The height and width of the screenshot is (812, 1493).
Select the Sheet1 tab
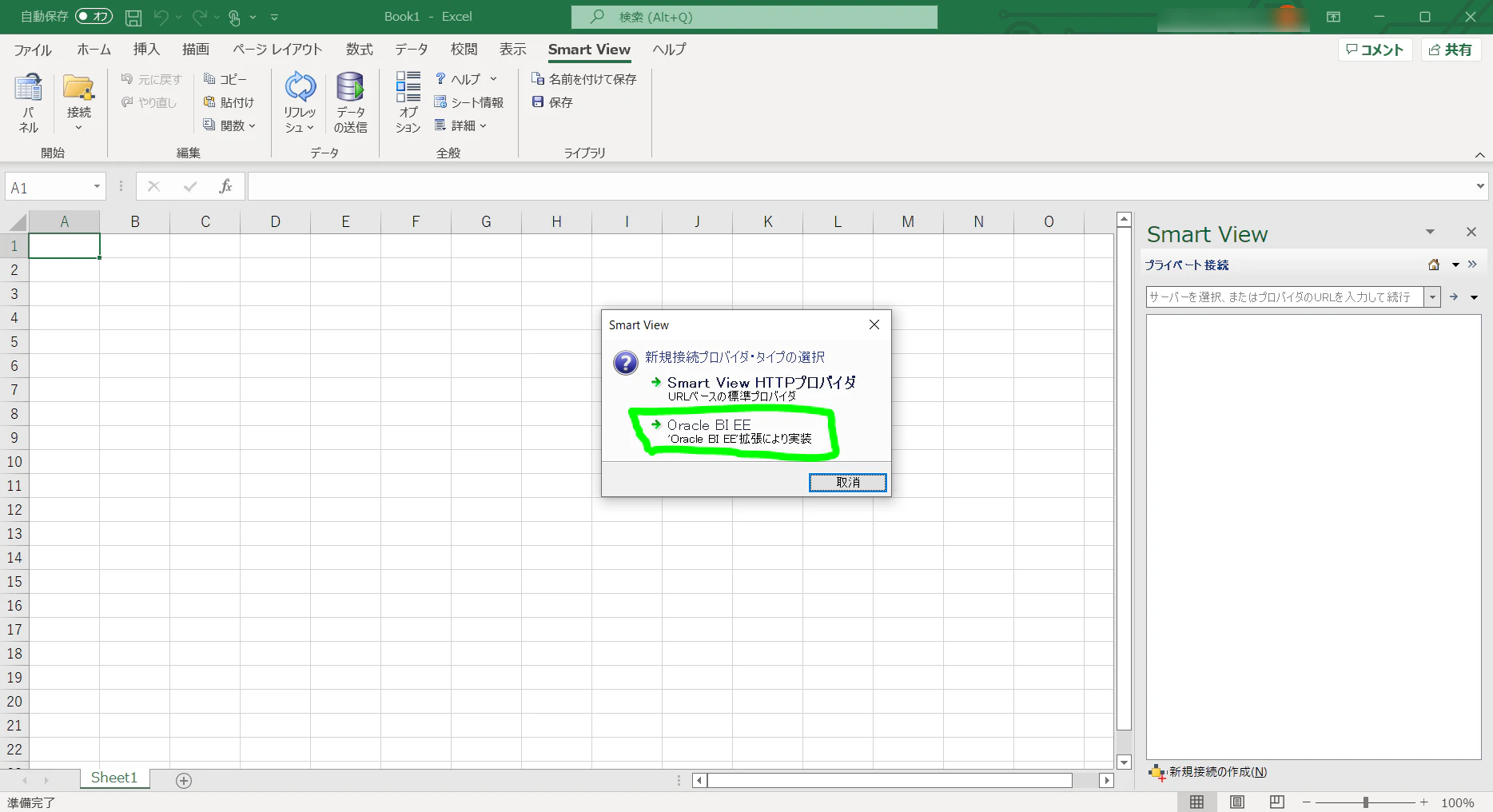114,778
